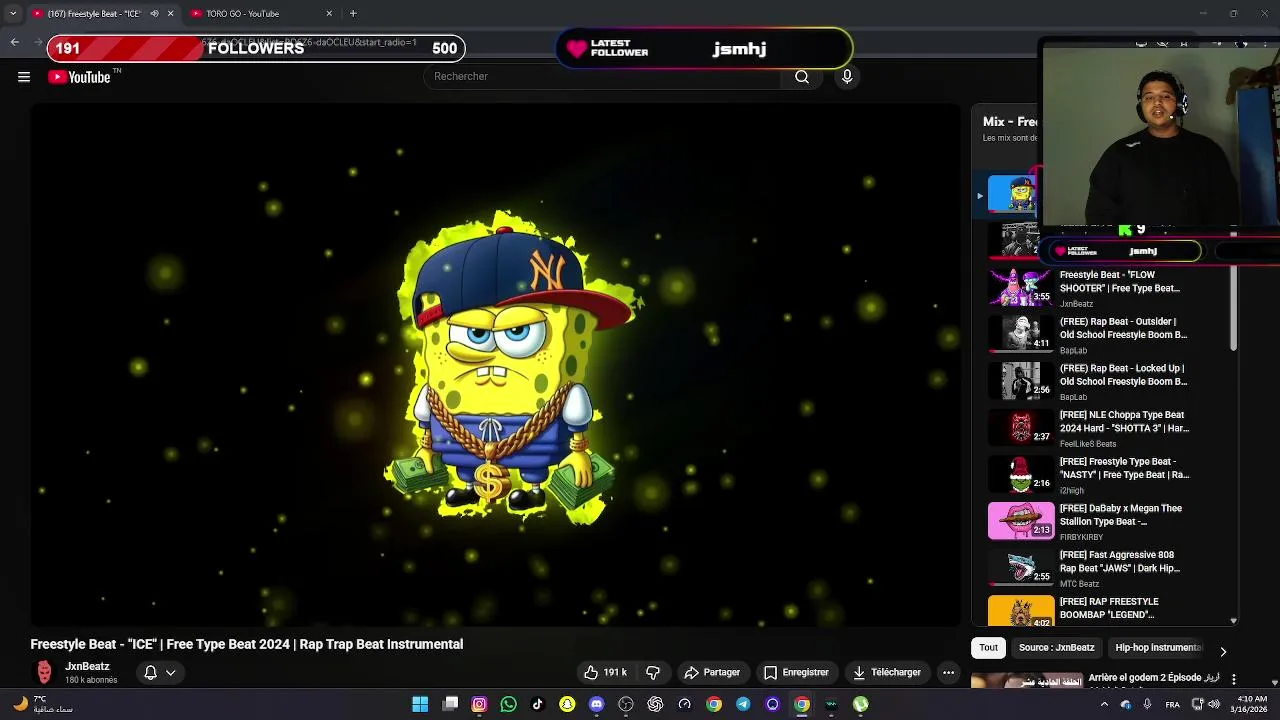Open Snapchat from taskbar
Viewport: 1280px width, 720px height.
click(567, 704)
